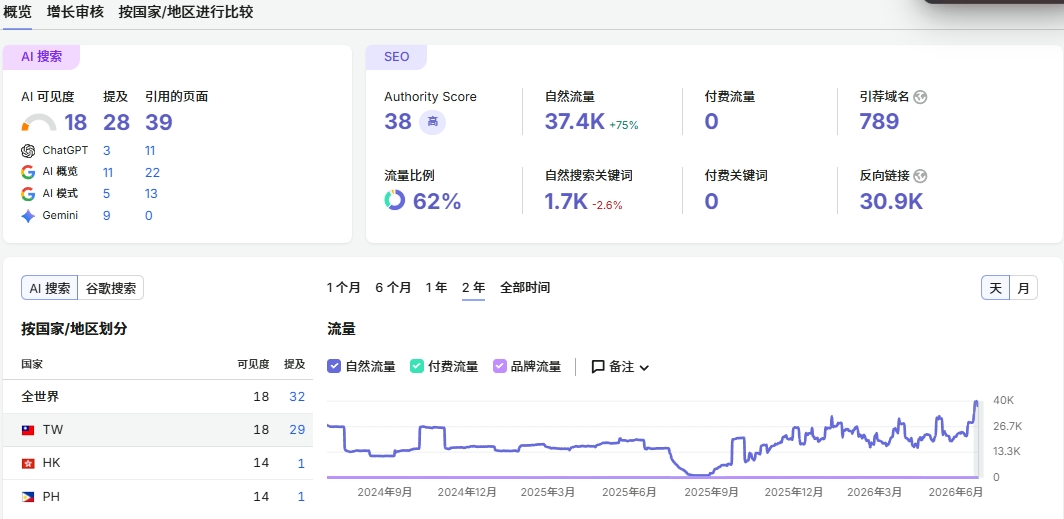Click the 流量比例 donut chart icon
The height and width of the screenshot is (519, 1064).
(x=394, y=200)
